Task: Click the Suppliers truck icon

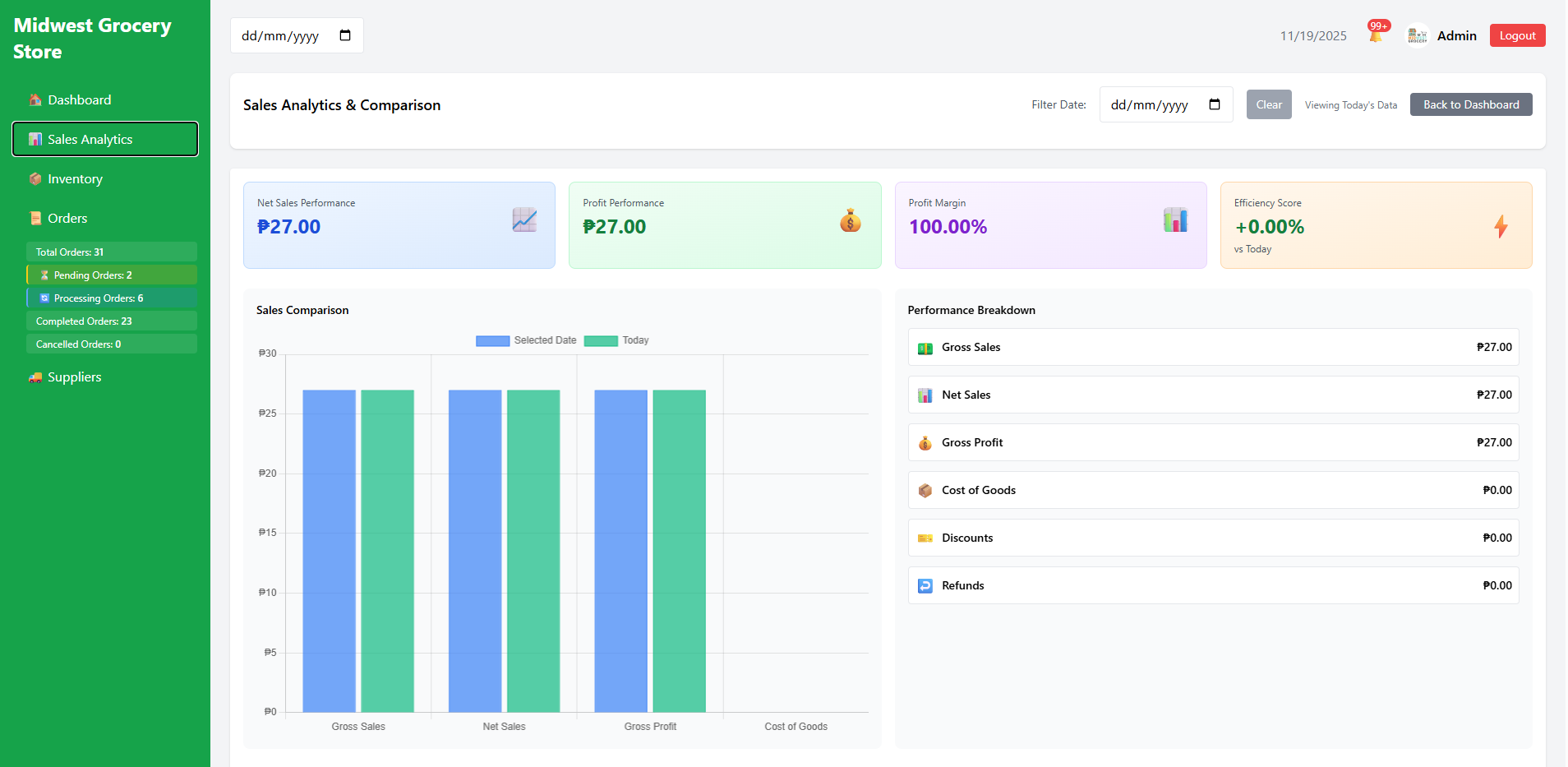Action: point(35,377)
